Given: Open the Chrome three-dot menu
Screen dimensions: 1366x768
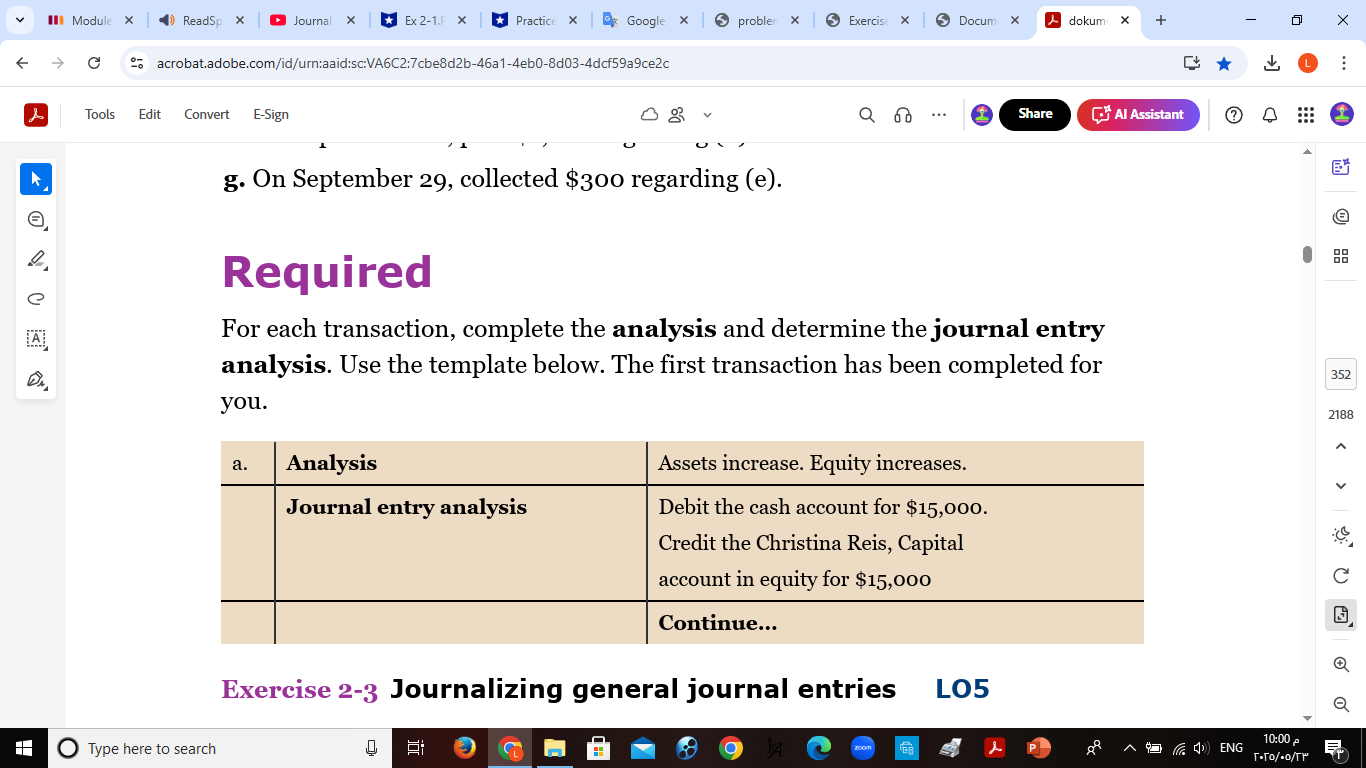Looking at the screenshot, I should [x=1343, y=63].
